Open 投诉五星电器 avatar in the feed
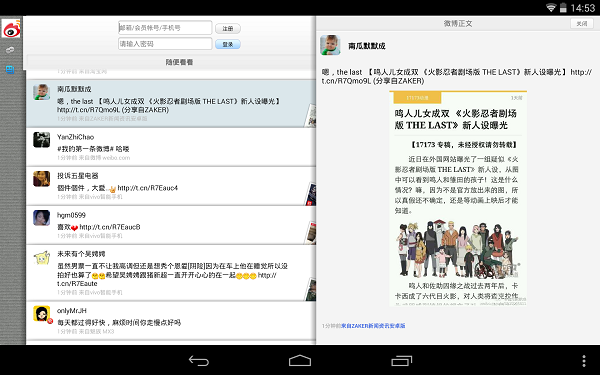 pyautogui.click(x=41, y=179)
